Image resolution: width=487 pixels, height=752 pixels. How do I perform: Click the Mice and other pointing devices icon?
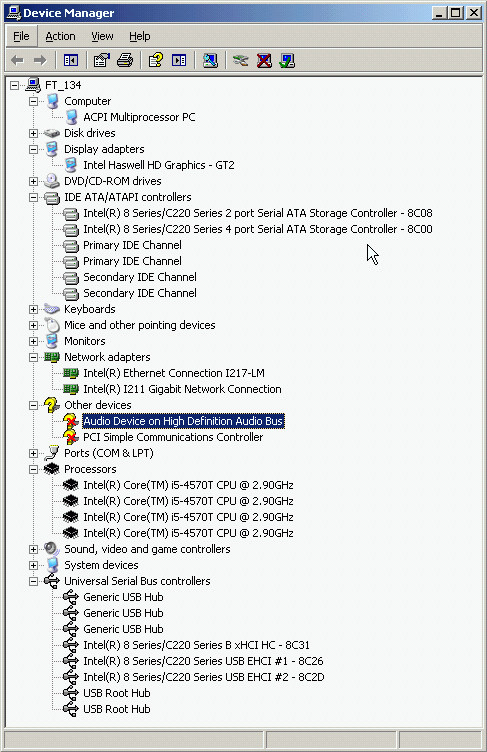(52, 325)
